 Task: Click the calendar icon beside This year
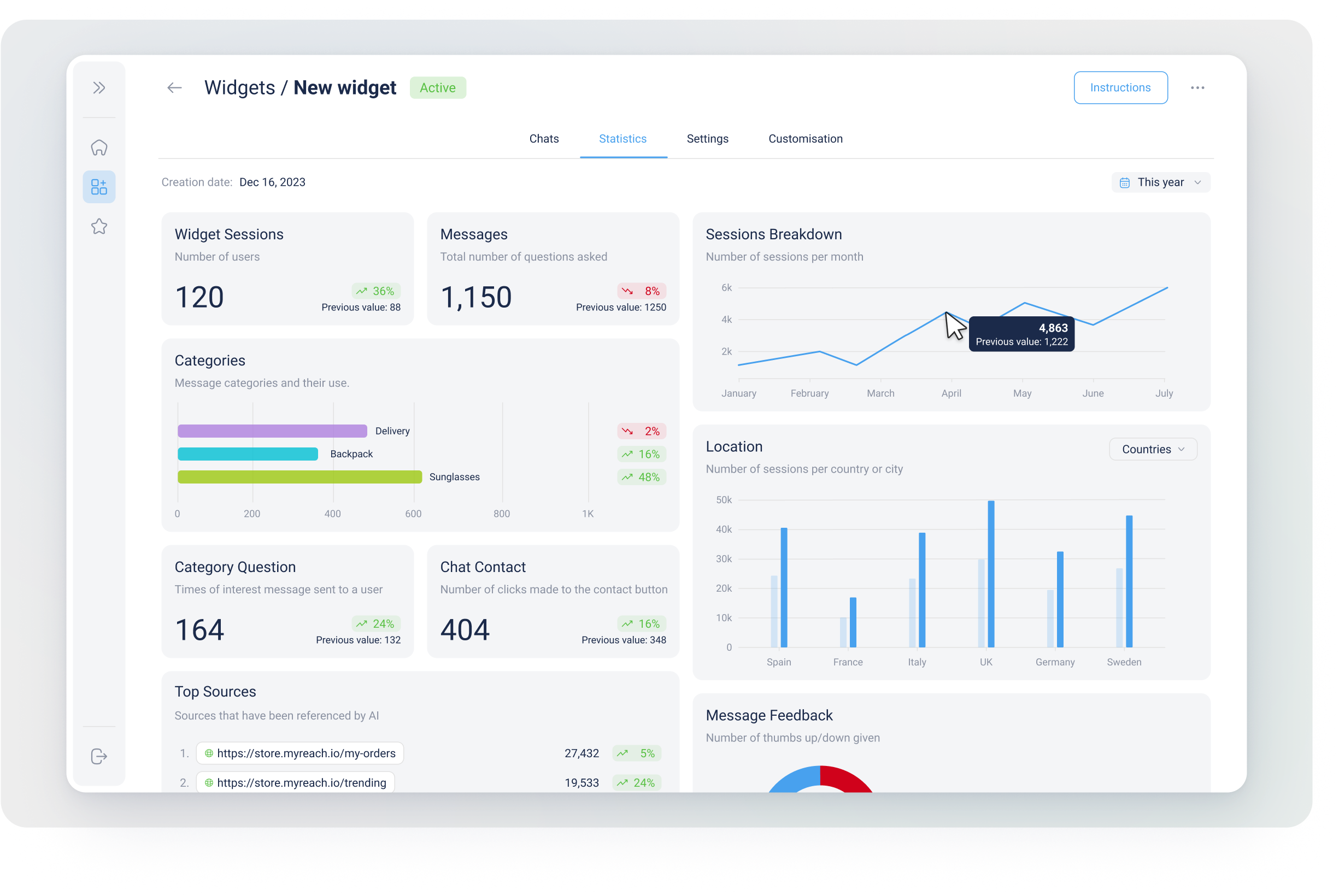click(x=1124, y=183)
